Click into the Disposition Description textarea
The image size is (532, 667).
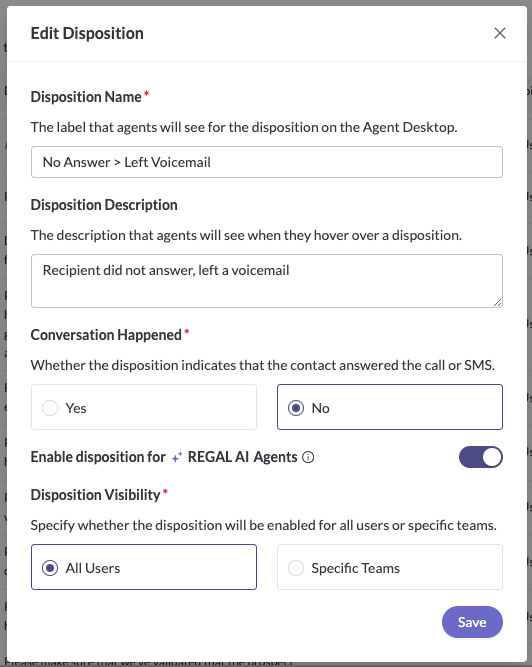coord(267,281)
